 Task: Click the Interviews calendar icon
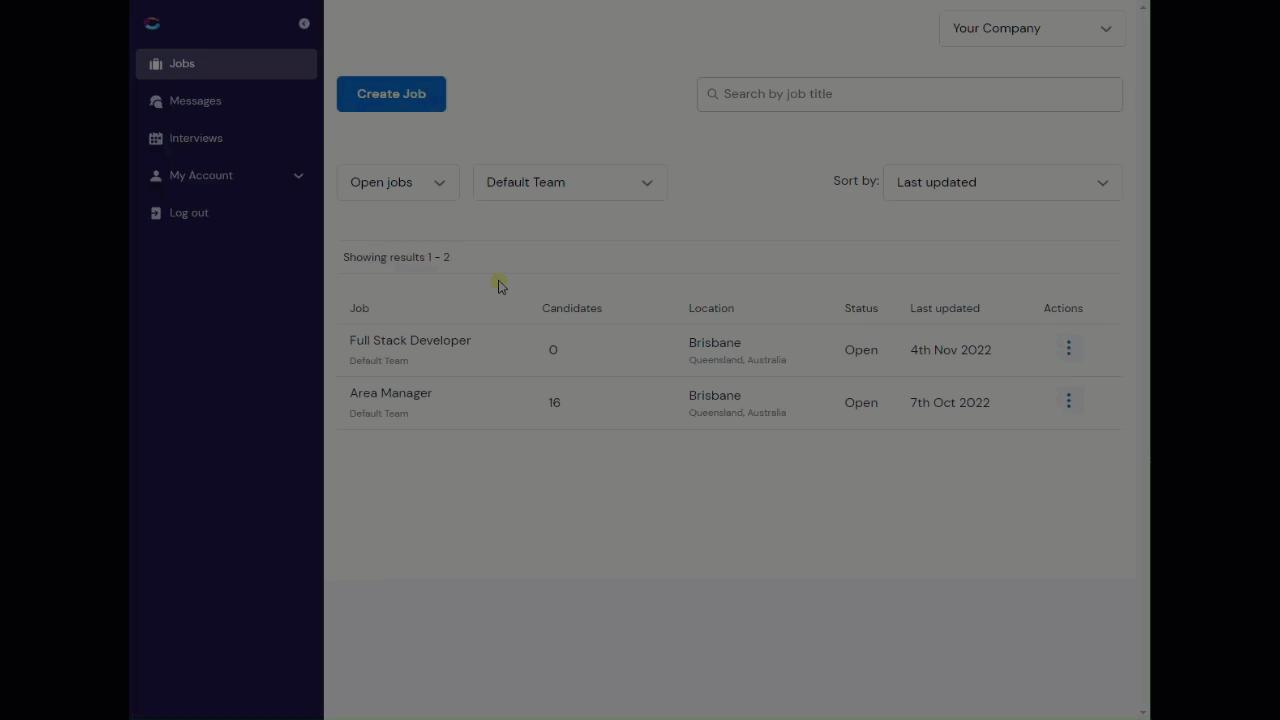[156, 138]
